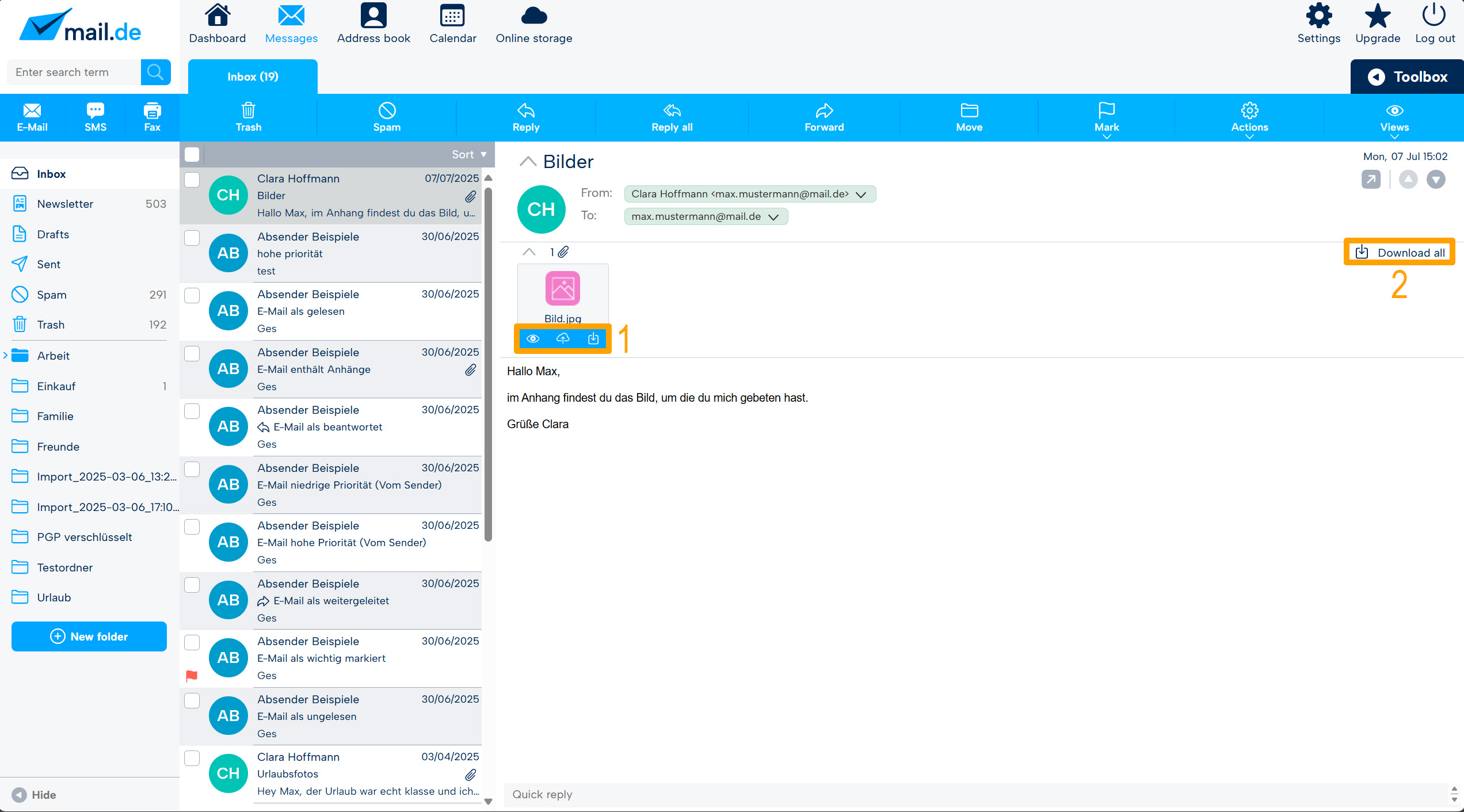Click the New folder button
The width and height of the screenshot is (1464, 812).
click(89, 636)
